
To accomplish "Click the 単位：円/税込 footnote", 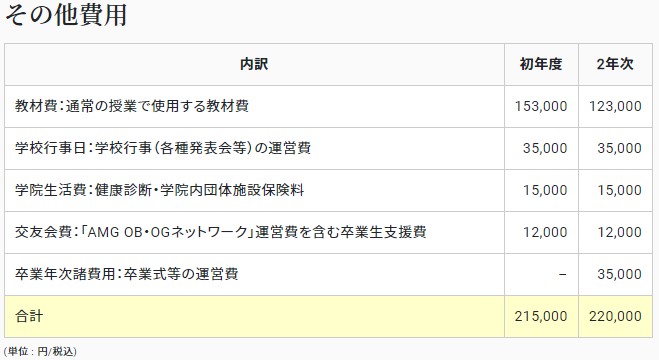I will click(x=40, y=351).
